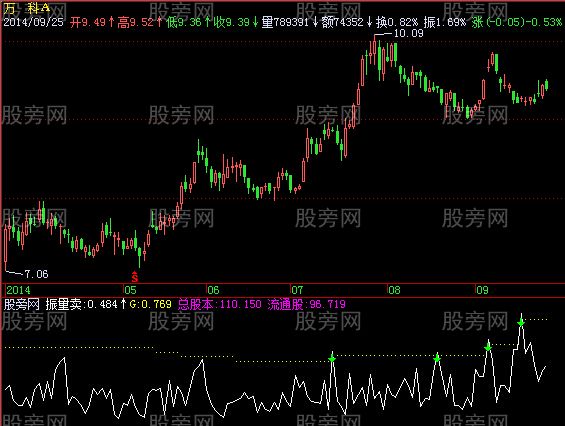
Task: Select the 08 month marker on timeline
Action: 394,290
